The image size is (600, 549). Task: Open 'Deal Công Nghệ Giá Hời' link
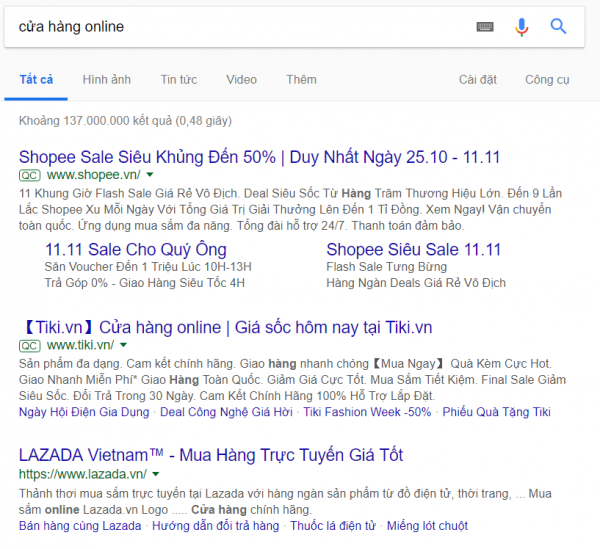[226, 412]
